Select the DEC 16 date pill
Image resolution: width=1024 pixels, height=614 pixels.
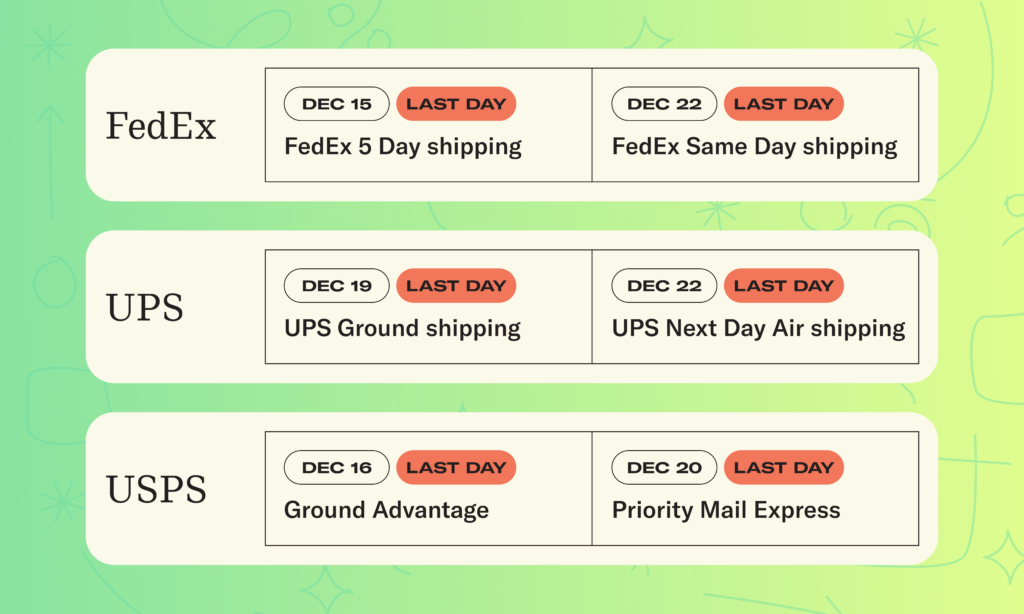336,467
